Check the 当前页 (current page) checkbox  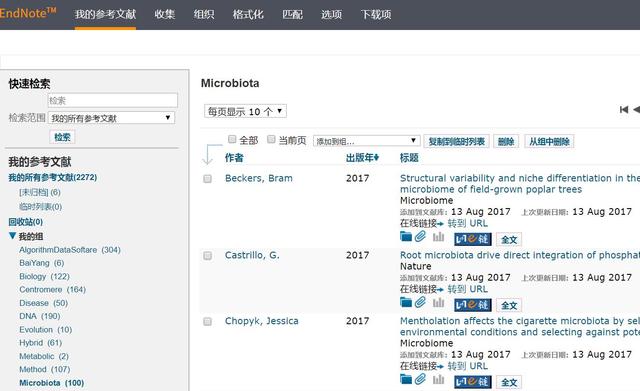[271, 140]
